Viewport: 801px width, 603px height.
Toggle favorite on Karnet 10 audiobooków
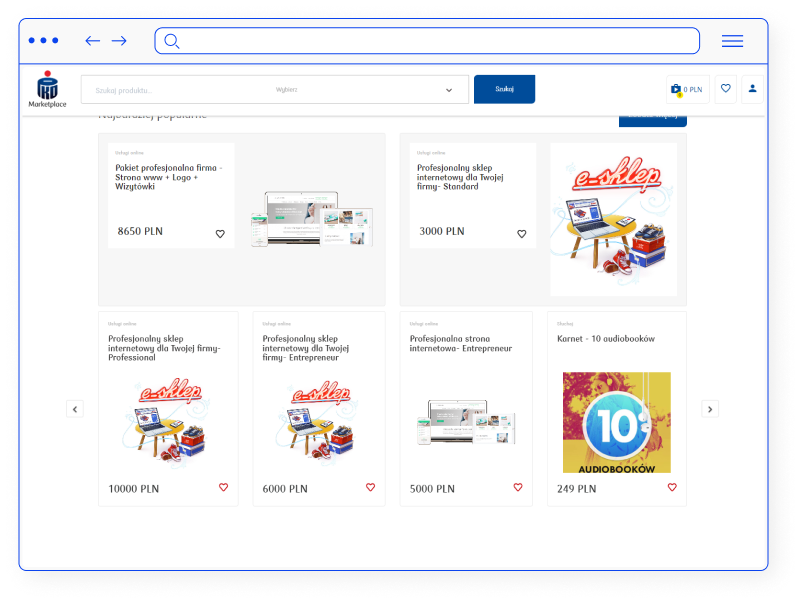tap(672, 488)
